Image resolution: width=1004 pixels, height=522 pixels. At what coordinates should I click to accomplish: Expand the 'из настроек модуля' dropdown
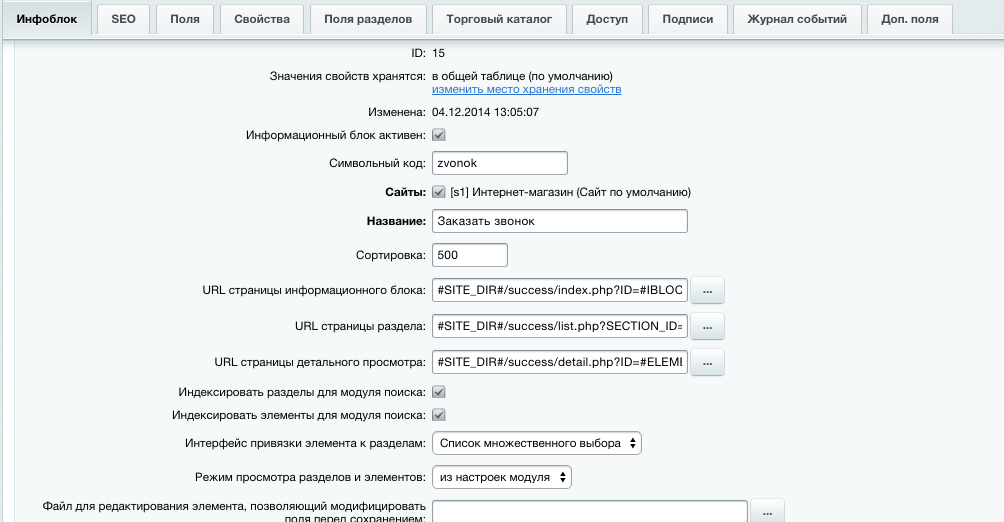(502, 477)
